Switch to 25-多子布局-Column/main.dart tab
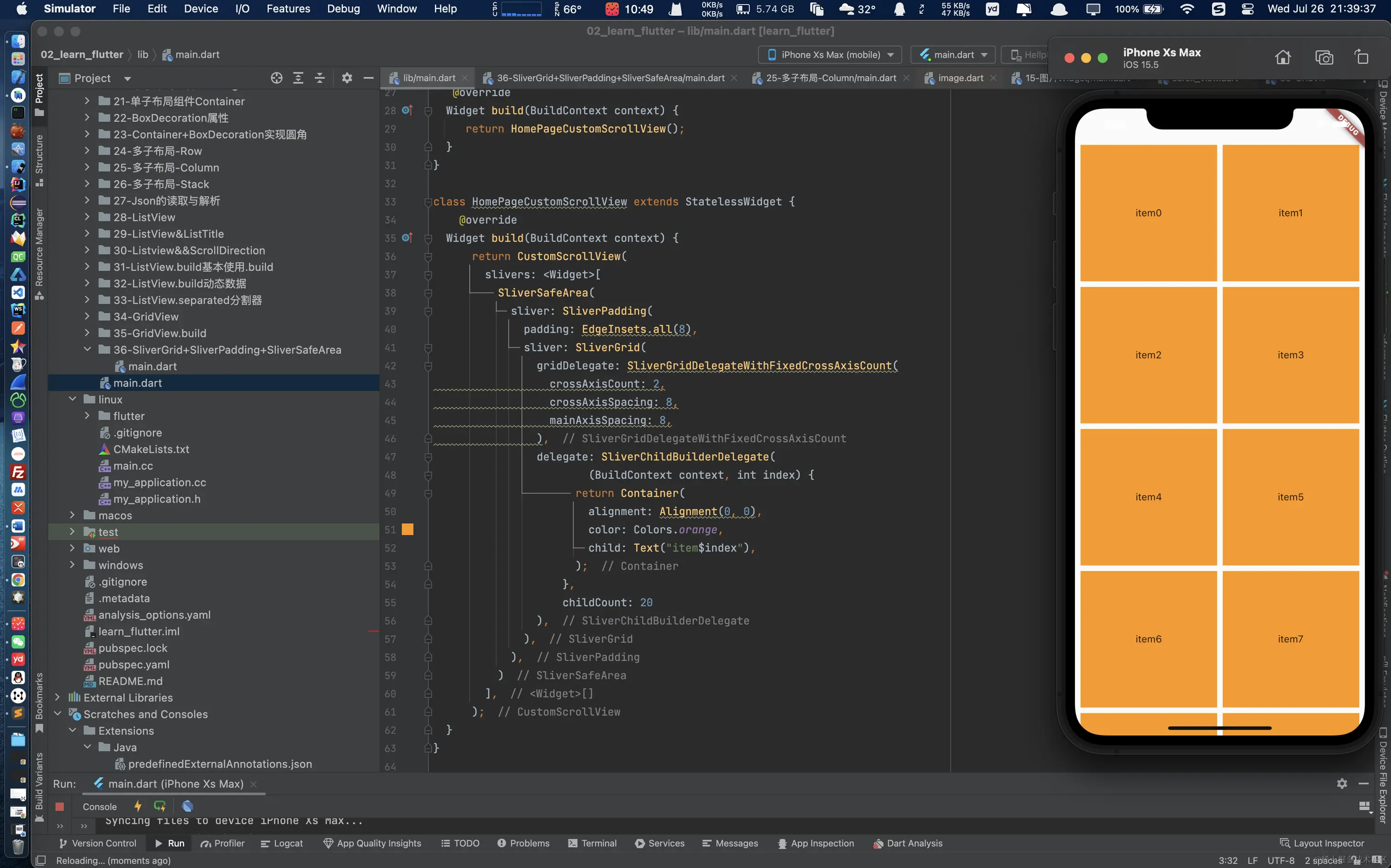 tap(831, 78)
